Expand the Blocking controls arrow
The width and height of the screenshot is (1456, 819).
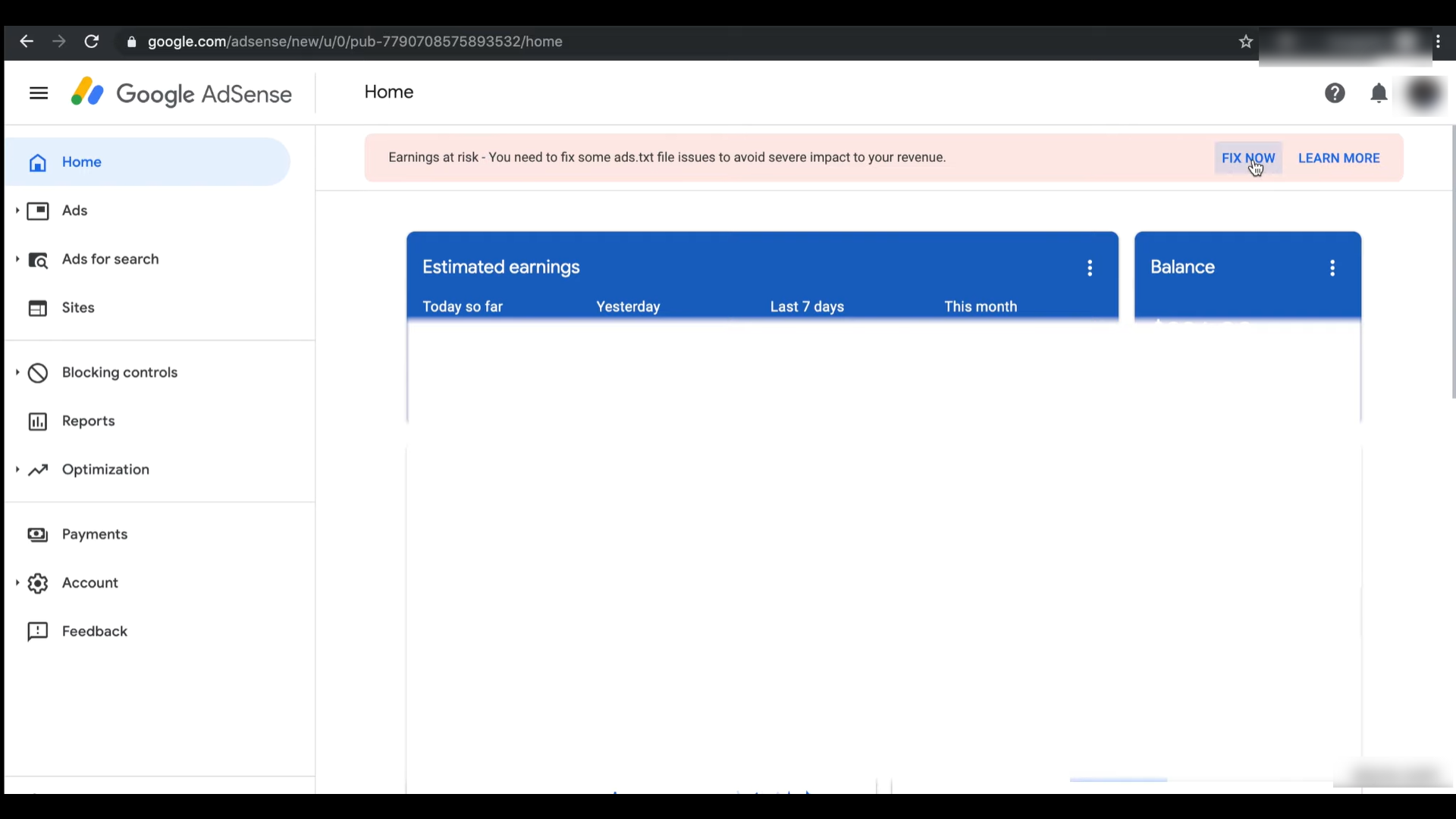pyautogui.click(x=17, y=372)
